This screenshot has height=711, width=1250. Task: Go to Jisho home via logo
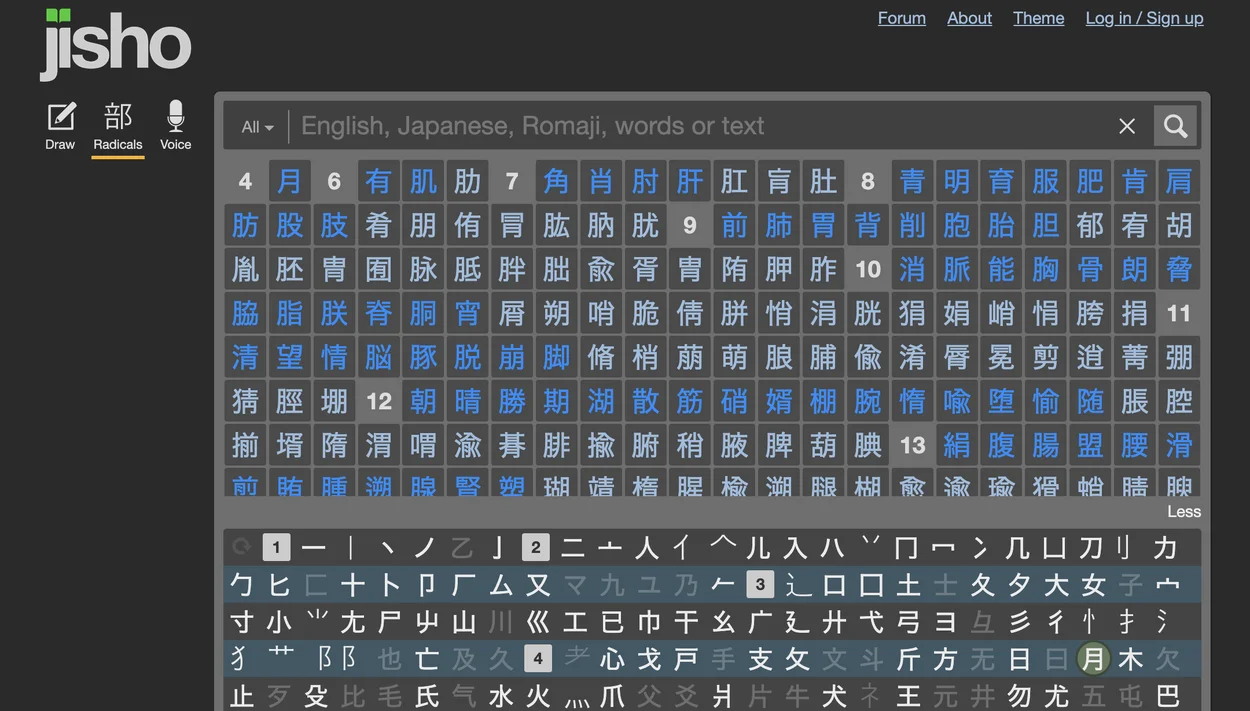(116, 44)
